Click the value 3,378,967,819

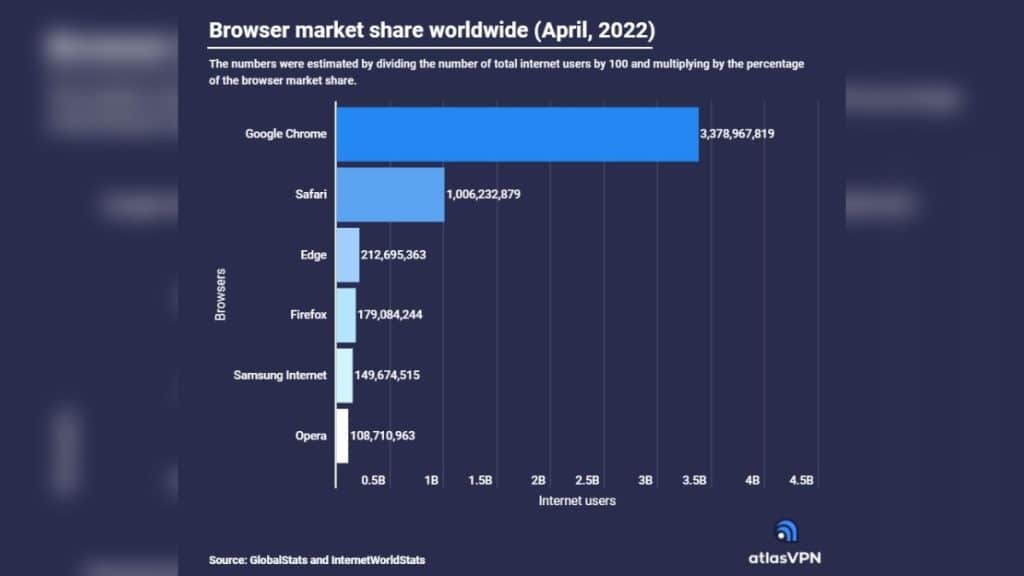pyautogui.click(x=737, y=134)
